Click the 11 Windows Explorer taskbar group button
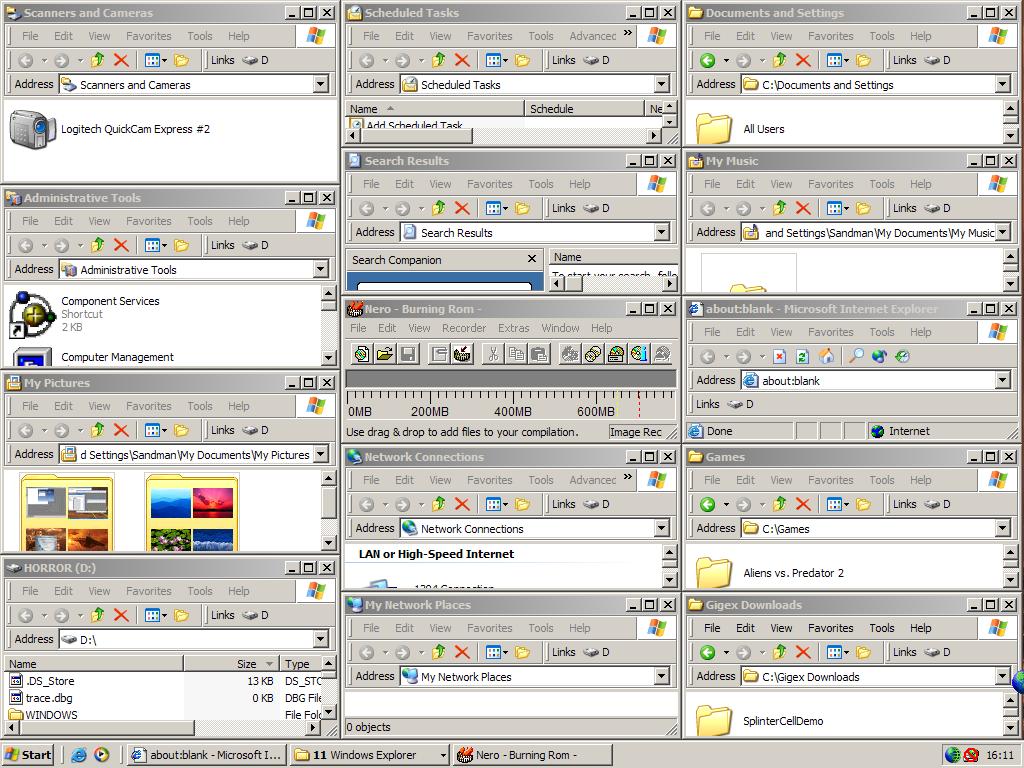The height and width of the screenshot is (768, 1024). pyautogui.click(x=368, y=755)
